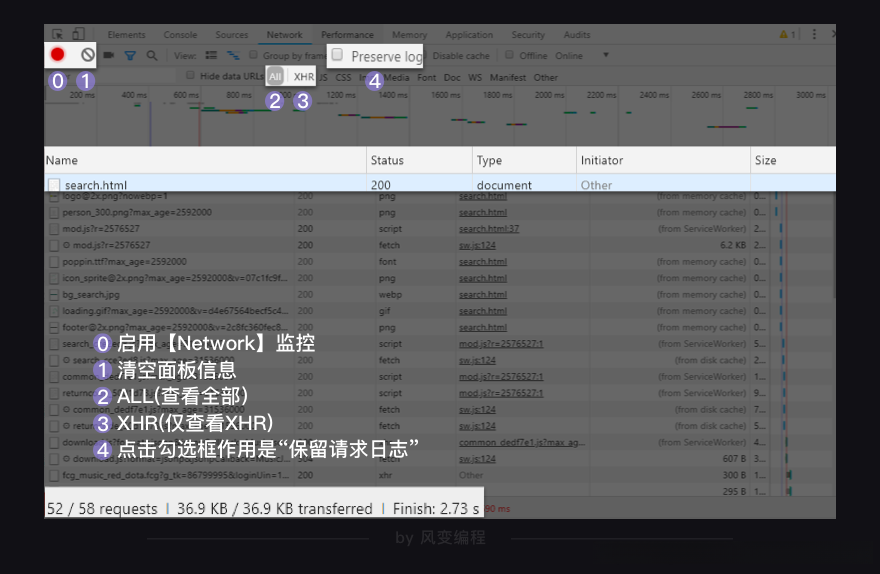The width and height of the screenshot is (880, 574).
Task: Tick the Group by frame checkbox
Action: pyautogui.click(x=254, y=54)
